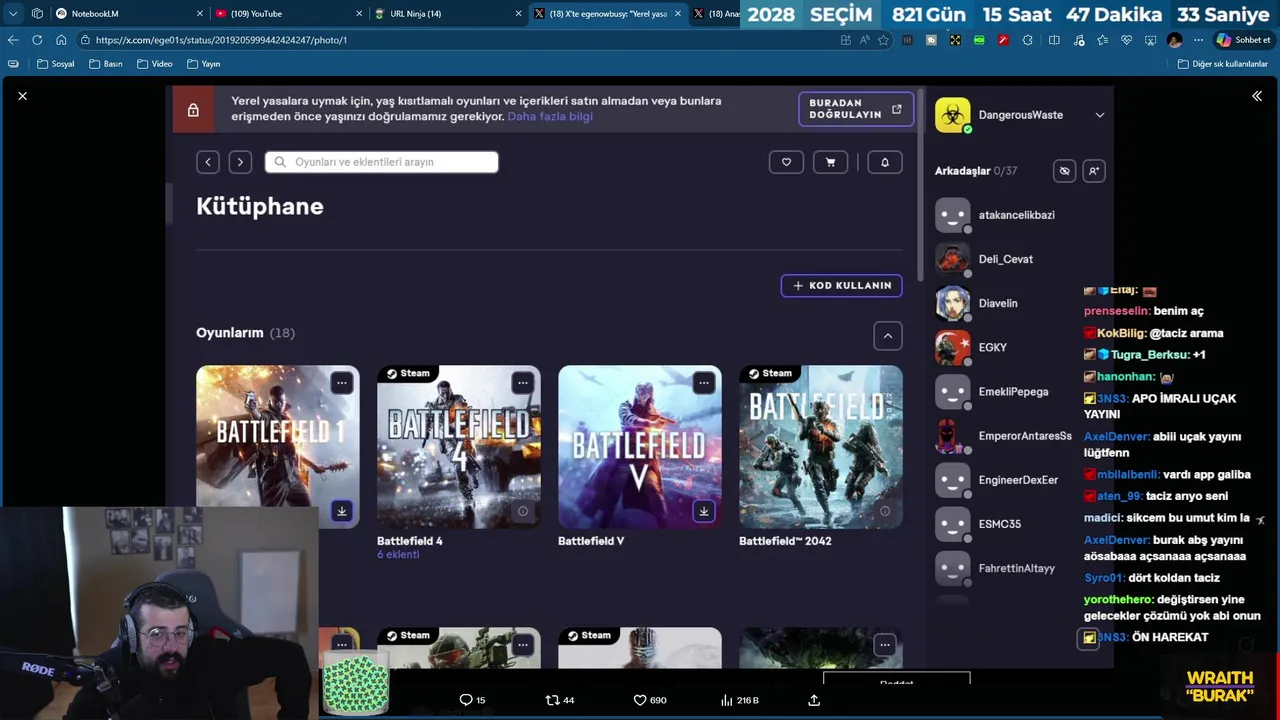
Task: Collapse the Oyunlarım section
Action: pos(887,336)
